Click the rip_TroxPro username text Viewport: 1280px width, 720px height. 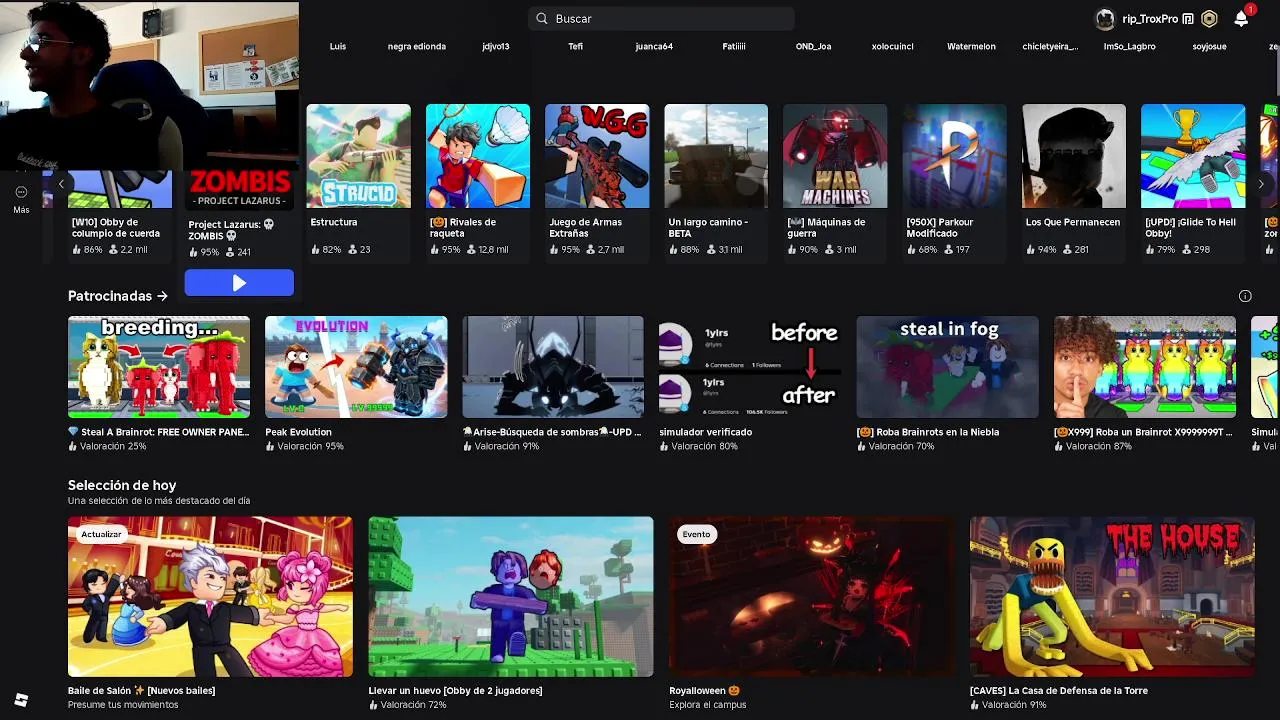[1150, 19]
